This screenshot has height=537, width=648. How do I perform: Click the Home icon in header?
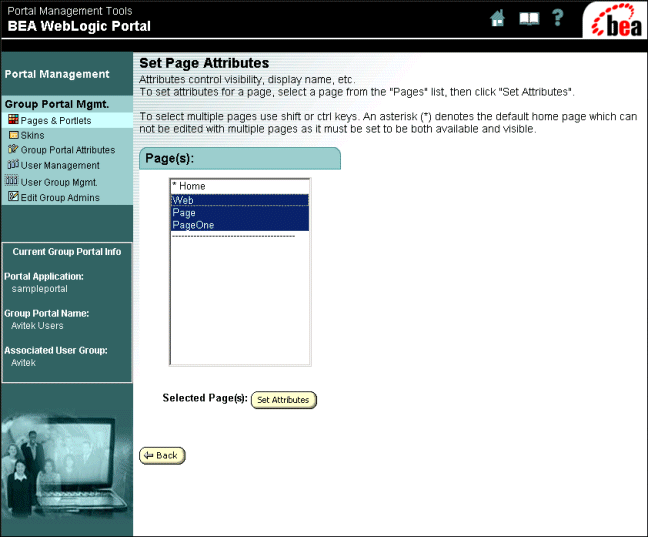498,18
